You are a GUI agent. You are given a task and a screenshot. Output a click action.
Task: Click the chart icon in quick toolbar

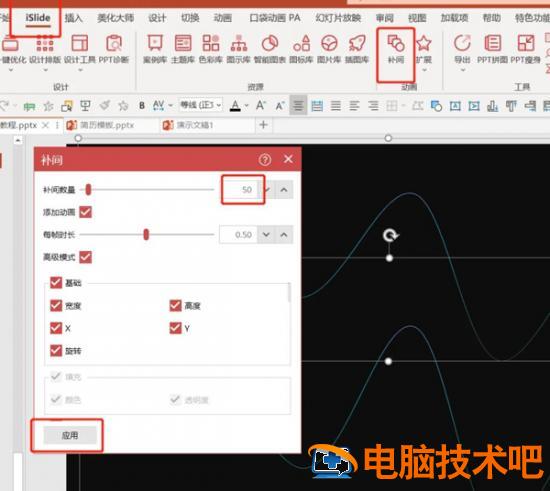click(492, 105)
